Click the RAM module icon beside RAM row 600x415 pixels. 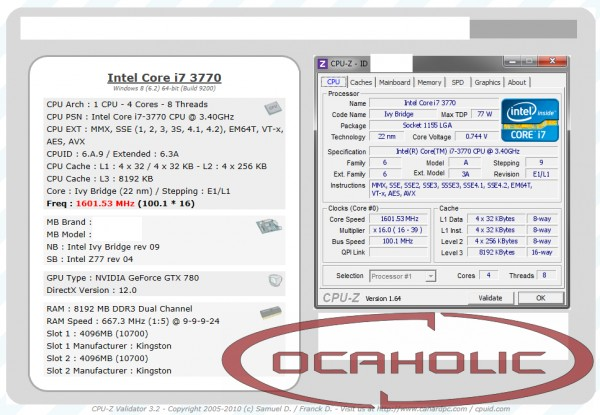(271, 312)
